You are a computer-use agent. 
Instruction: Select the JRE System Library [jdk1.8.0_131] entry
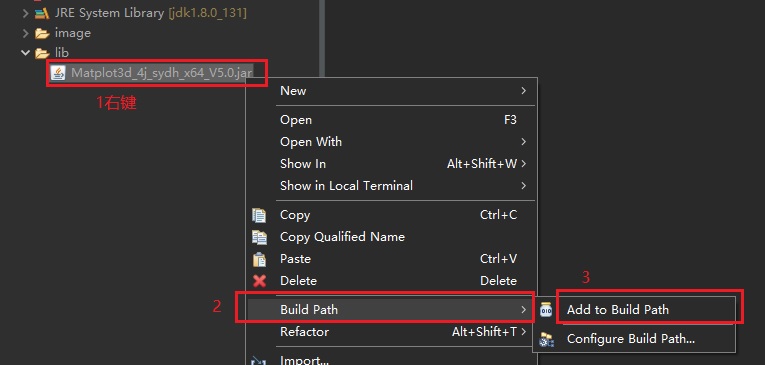(x=151, y=13)
